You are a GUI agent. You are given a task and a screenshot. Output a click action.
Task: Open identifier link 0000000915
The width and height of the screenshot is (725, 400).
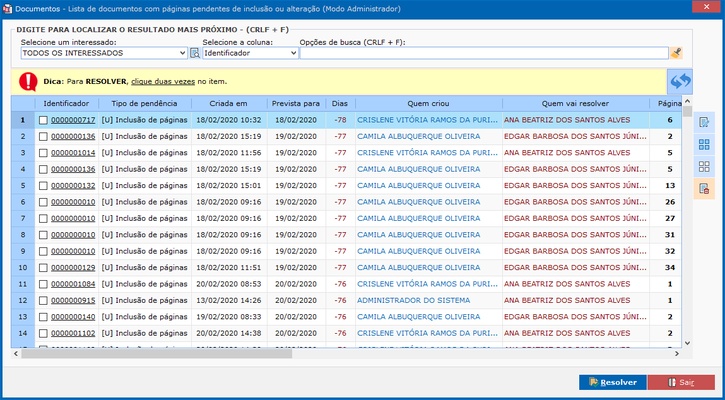73,300
